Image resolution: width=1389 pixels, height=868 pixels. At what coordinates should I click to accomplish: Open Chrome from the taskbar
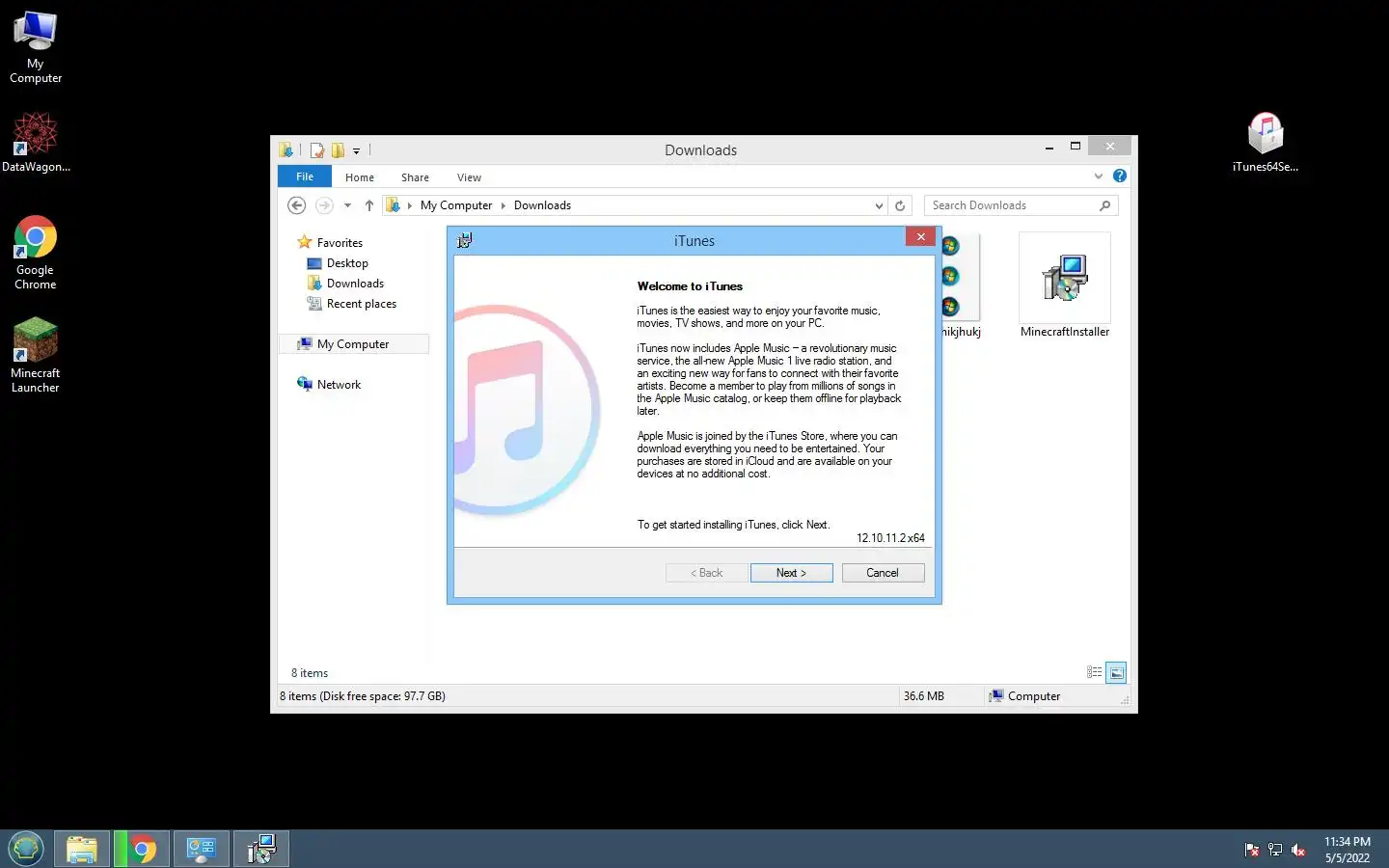click(142, 849)
